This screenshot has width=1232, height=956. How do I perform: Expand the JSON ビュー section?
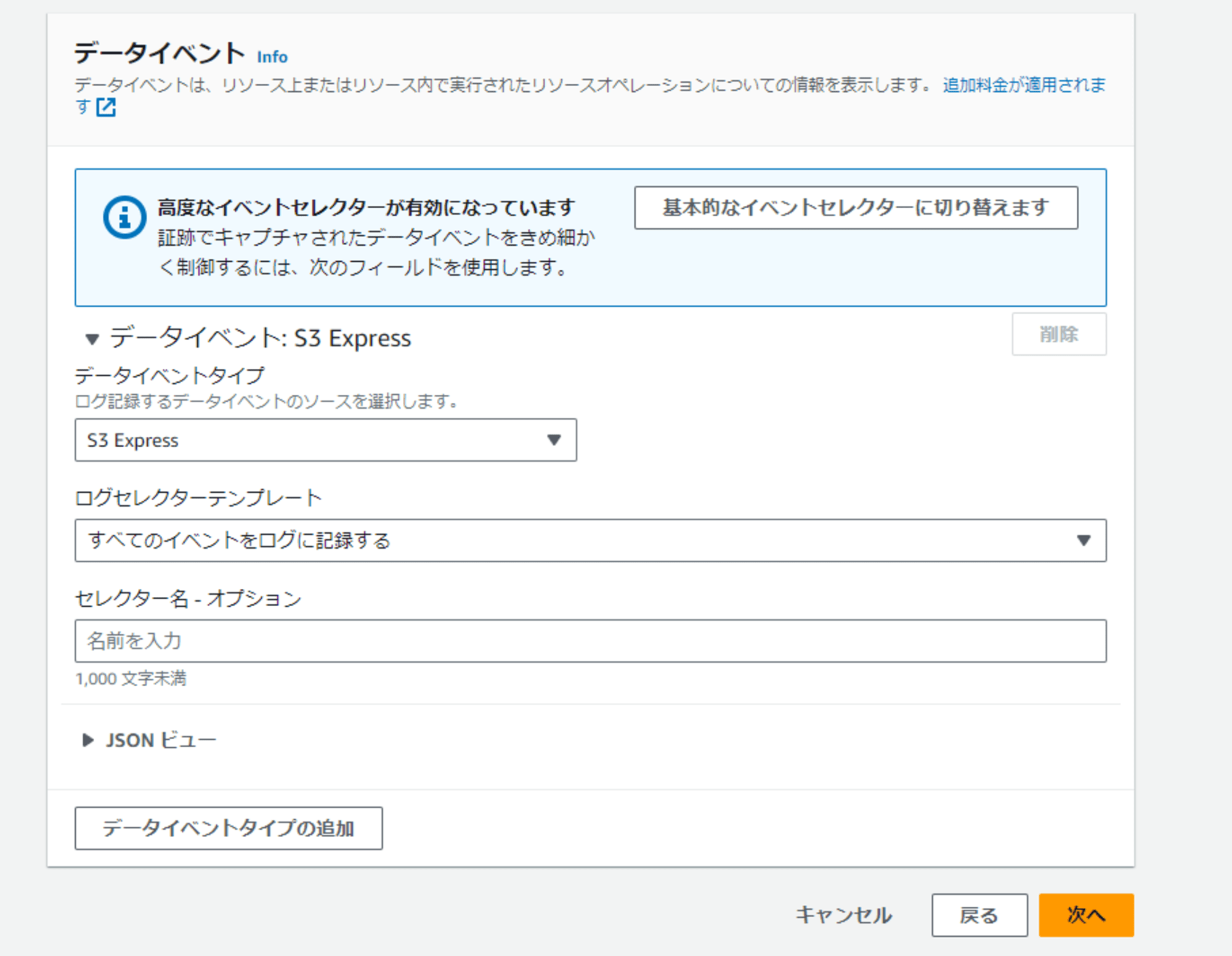coord(87,740)
